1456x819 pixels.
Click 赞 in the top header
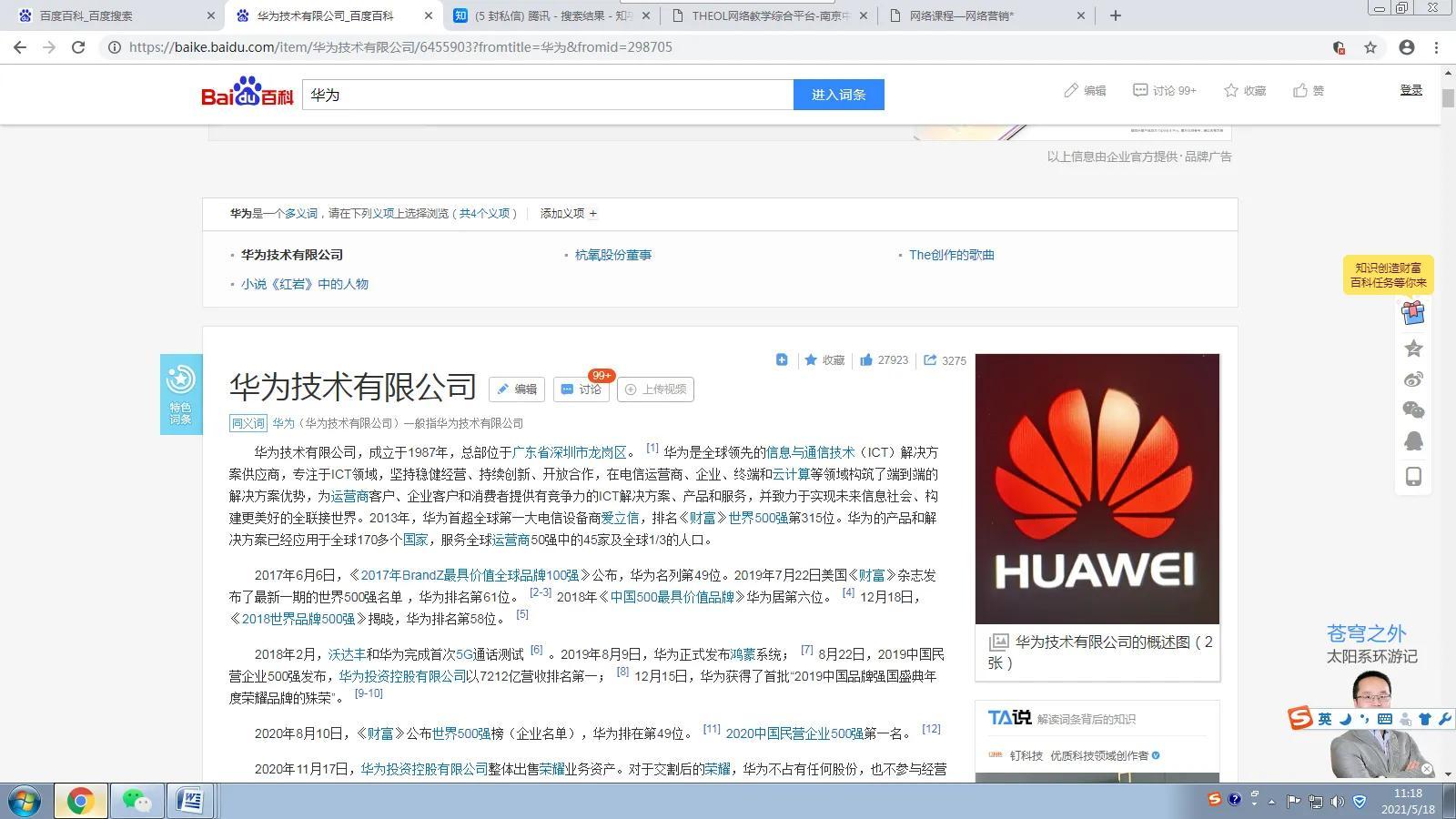point(1309,90)
